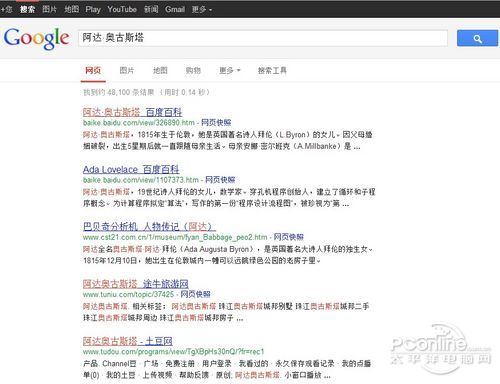
Task: Open result 阿达奥古斯塔 - 土豆网
Action: (x=128, y=341)
